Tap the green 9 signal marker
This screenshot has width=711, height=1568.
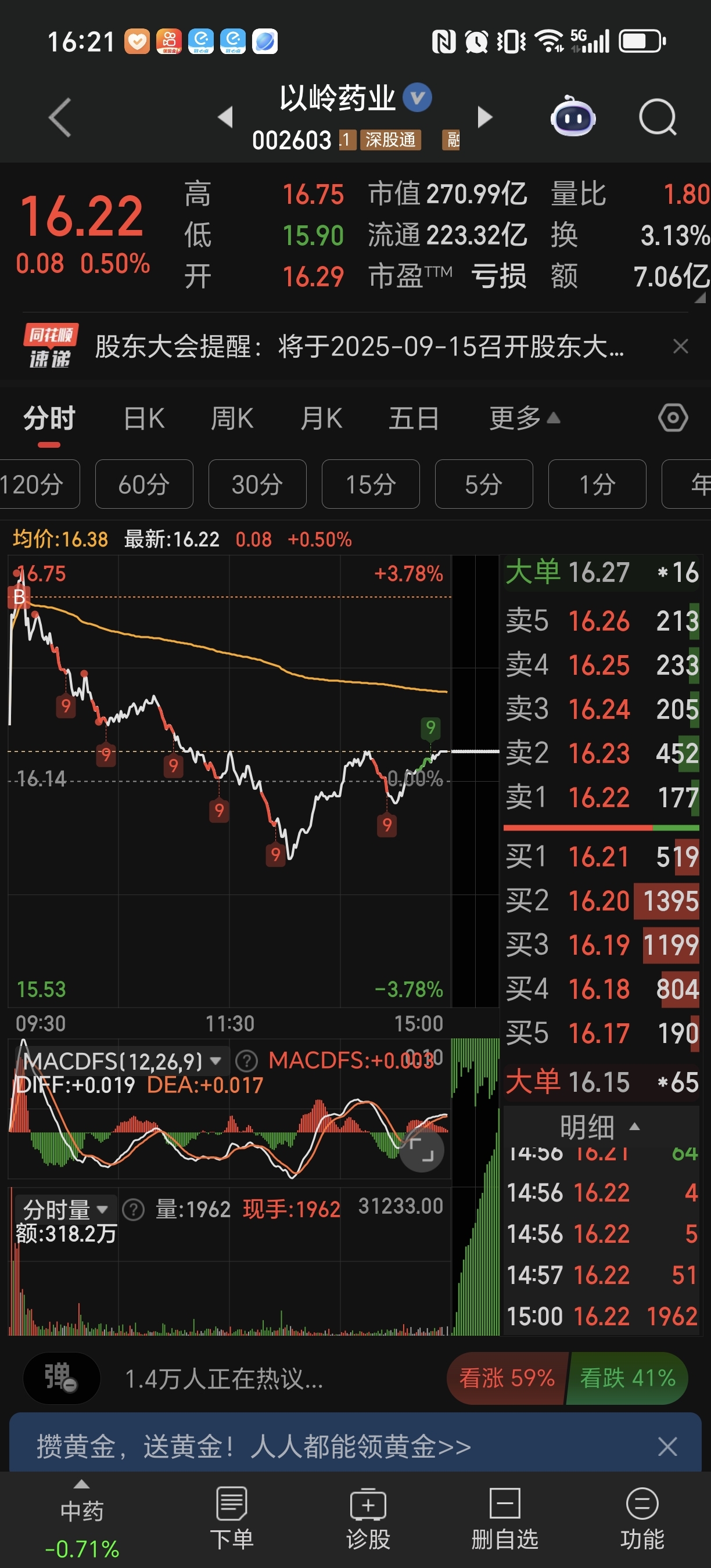(430, 728)
